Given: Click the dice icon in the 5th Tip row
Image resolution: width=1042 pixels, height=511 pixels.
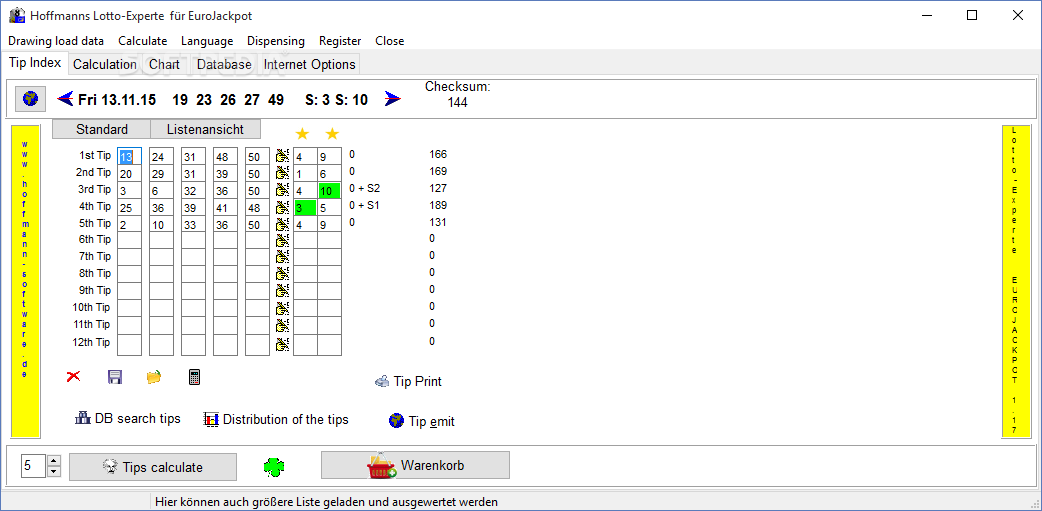Looking at the screenshot, I should tap(282, 224).
